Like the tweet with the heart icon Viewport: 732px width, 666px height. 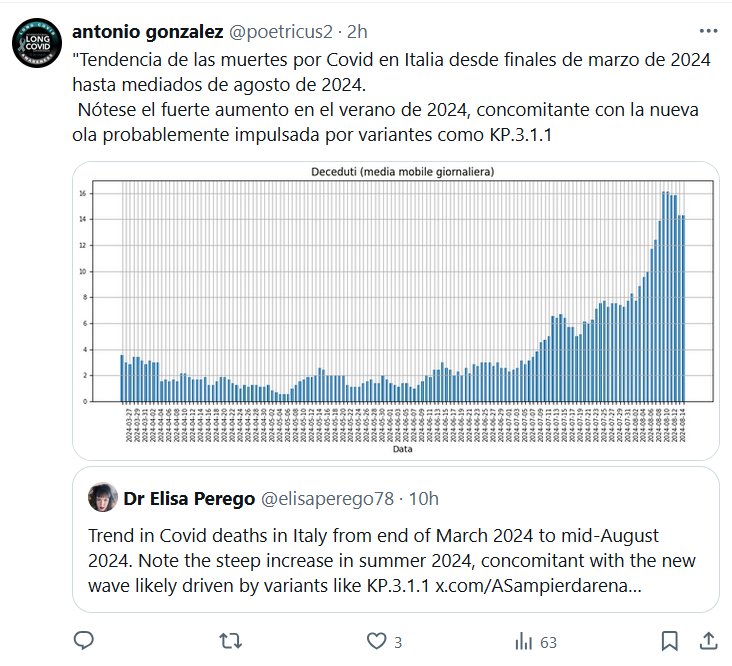[377, 640]
